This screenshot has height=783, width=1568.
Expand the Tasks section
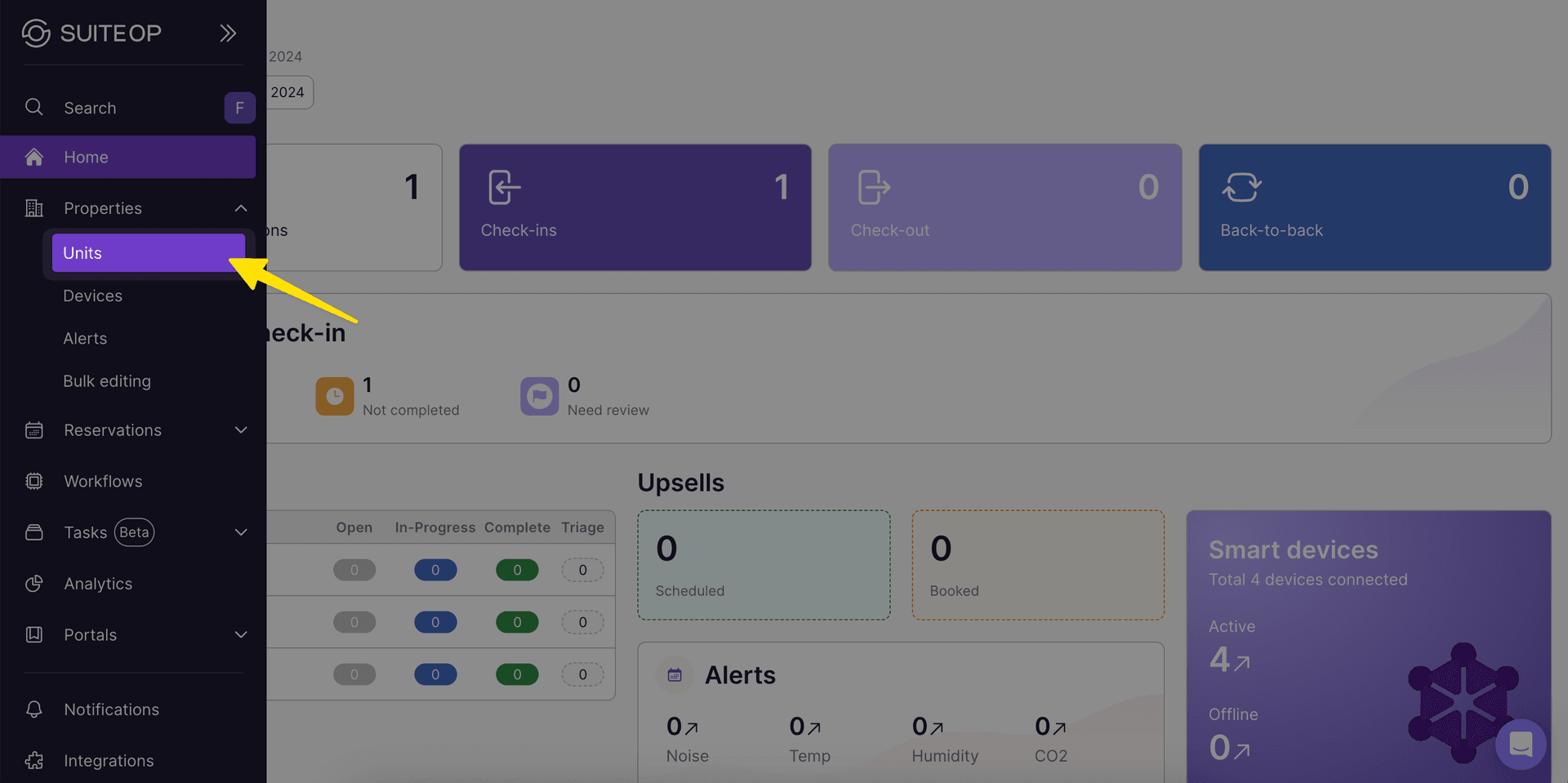[x=240, y=532]
